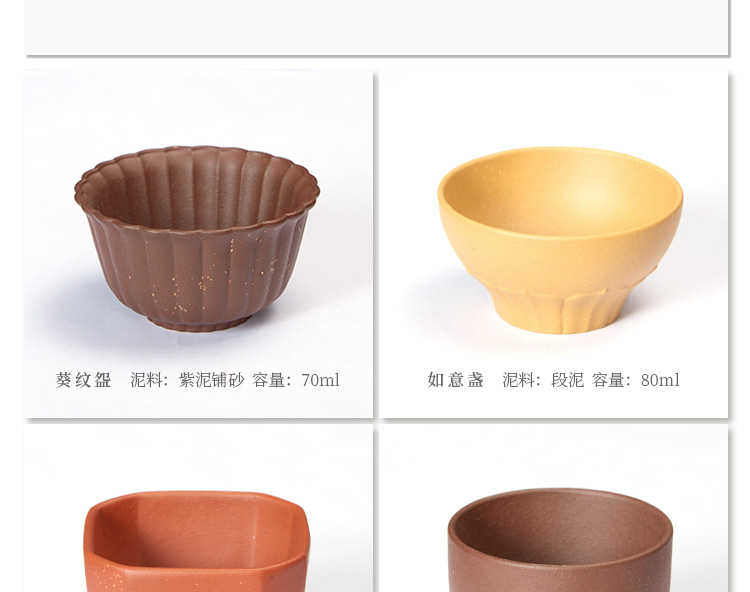Click the 泥料 label under the yellow cup
Viewport: 750px width, 592px height.
(518, 380)
